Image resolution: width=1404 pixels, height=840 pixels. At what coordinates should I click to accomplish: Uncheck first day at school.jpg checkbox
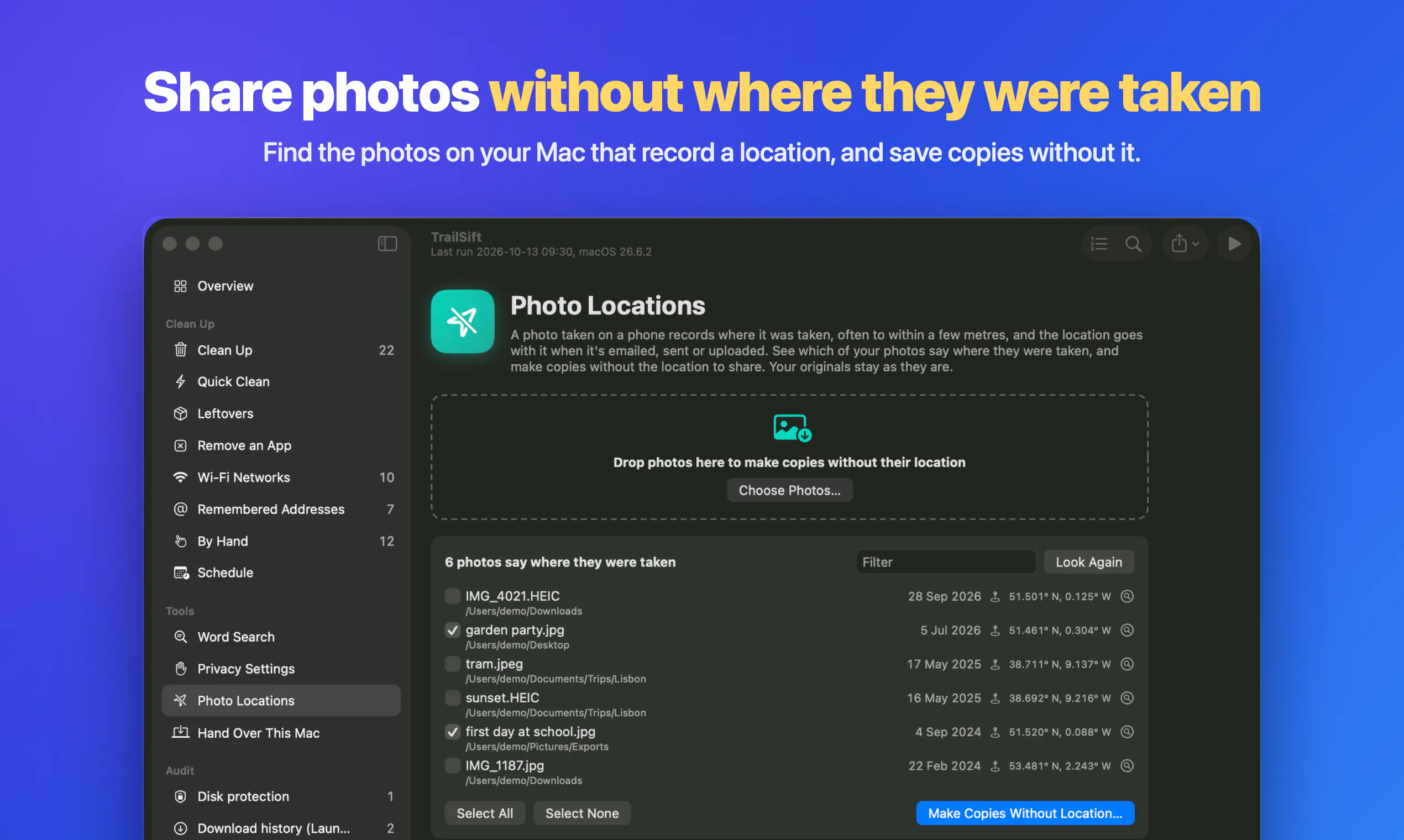452,732
